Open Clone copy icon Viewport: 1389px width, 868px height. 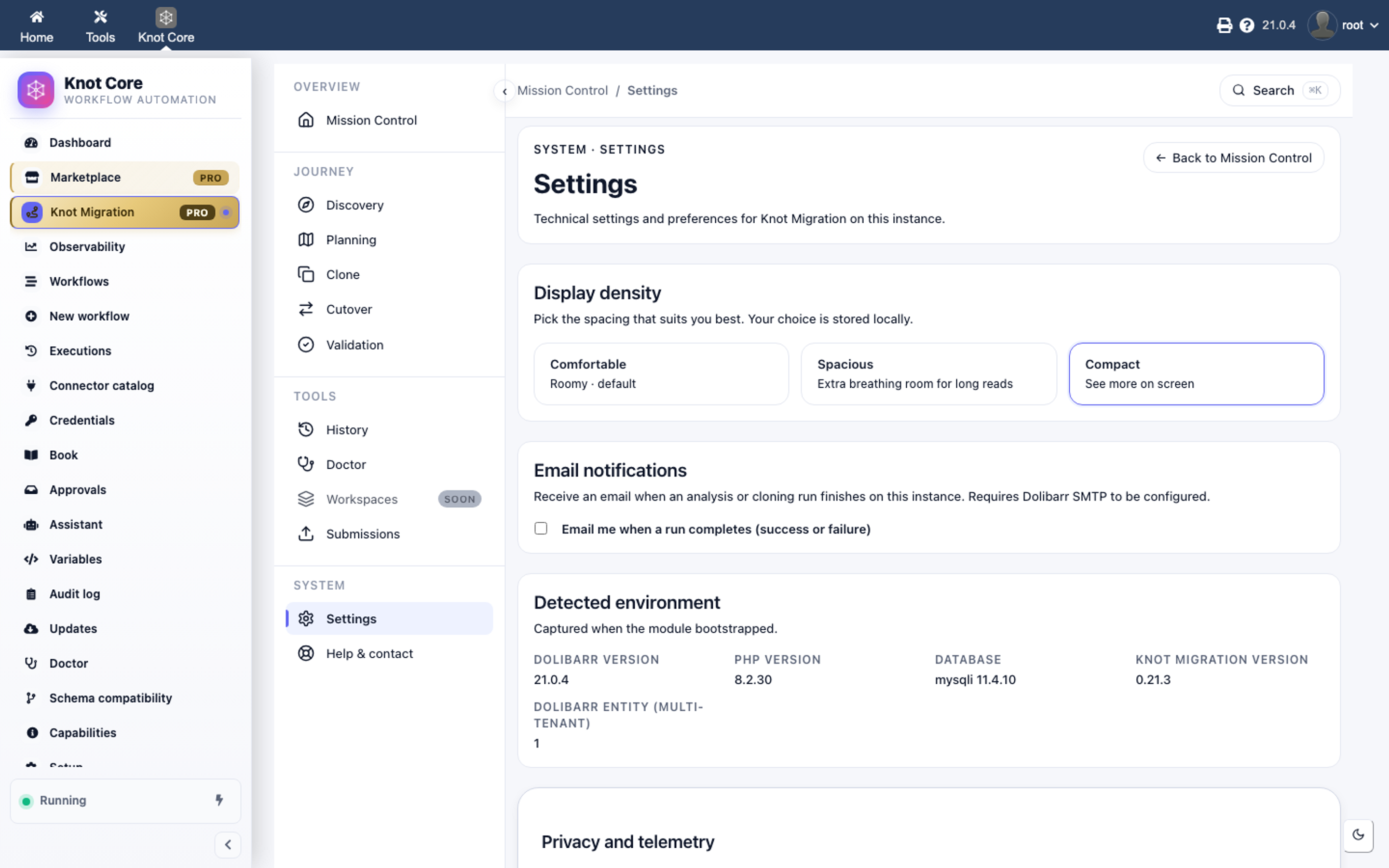click(306, 274)
